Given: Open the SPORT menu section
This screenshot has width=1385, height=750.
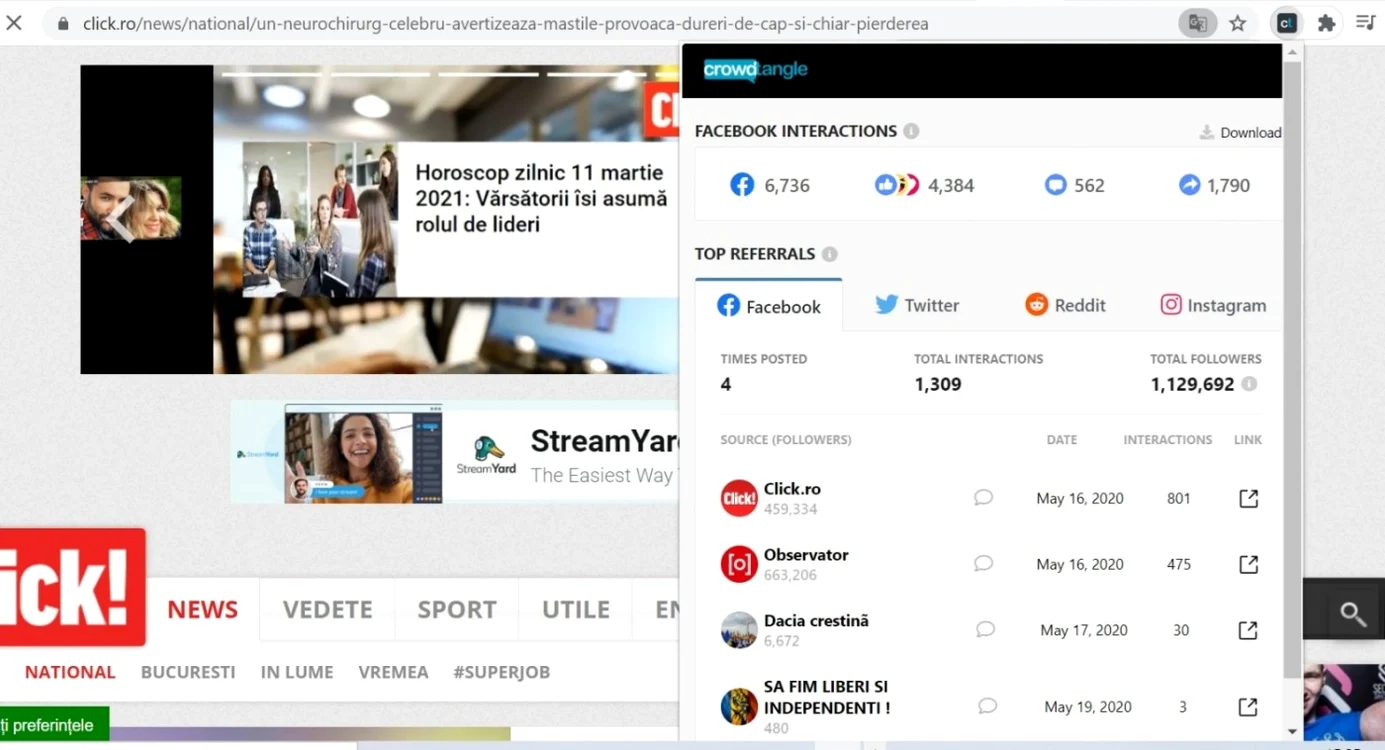Looking at the screenshot, I should tap(457, 609).
